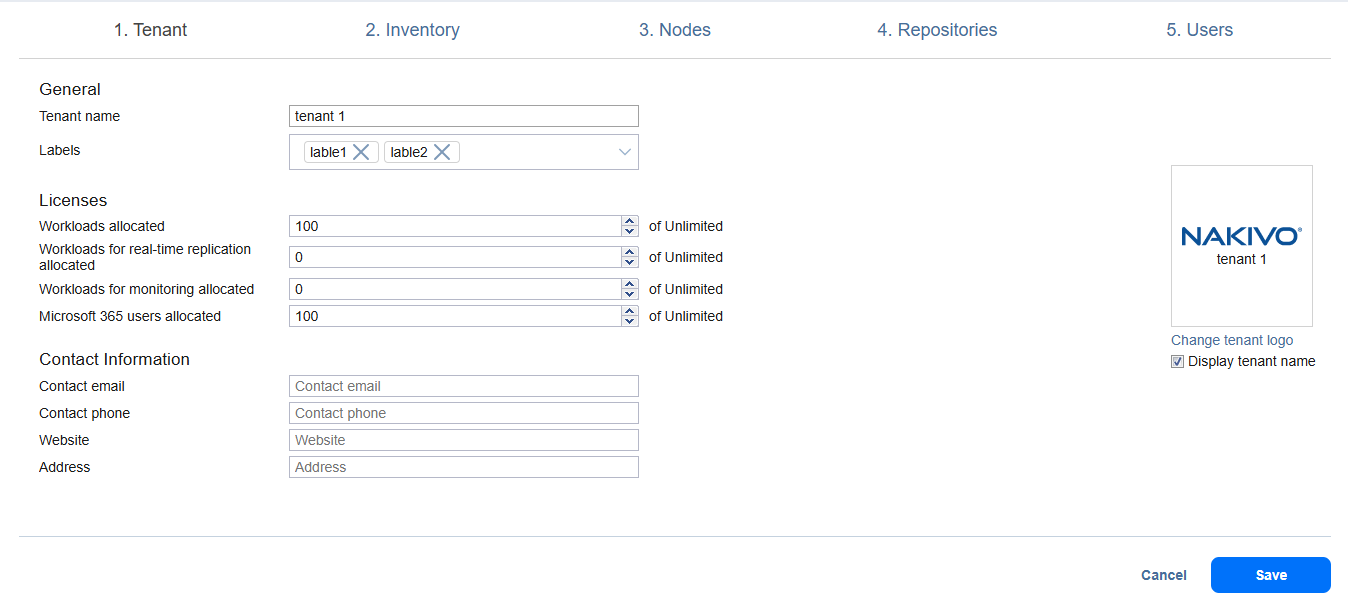1348x610 pixels.
Task: Click the Change tenant logo link
Action: [1232, 340]
